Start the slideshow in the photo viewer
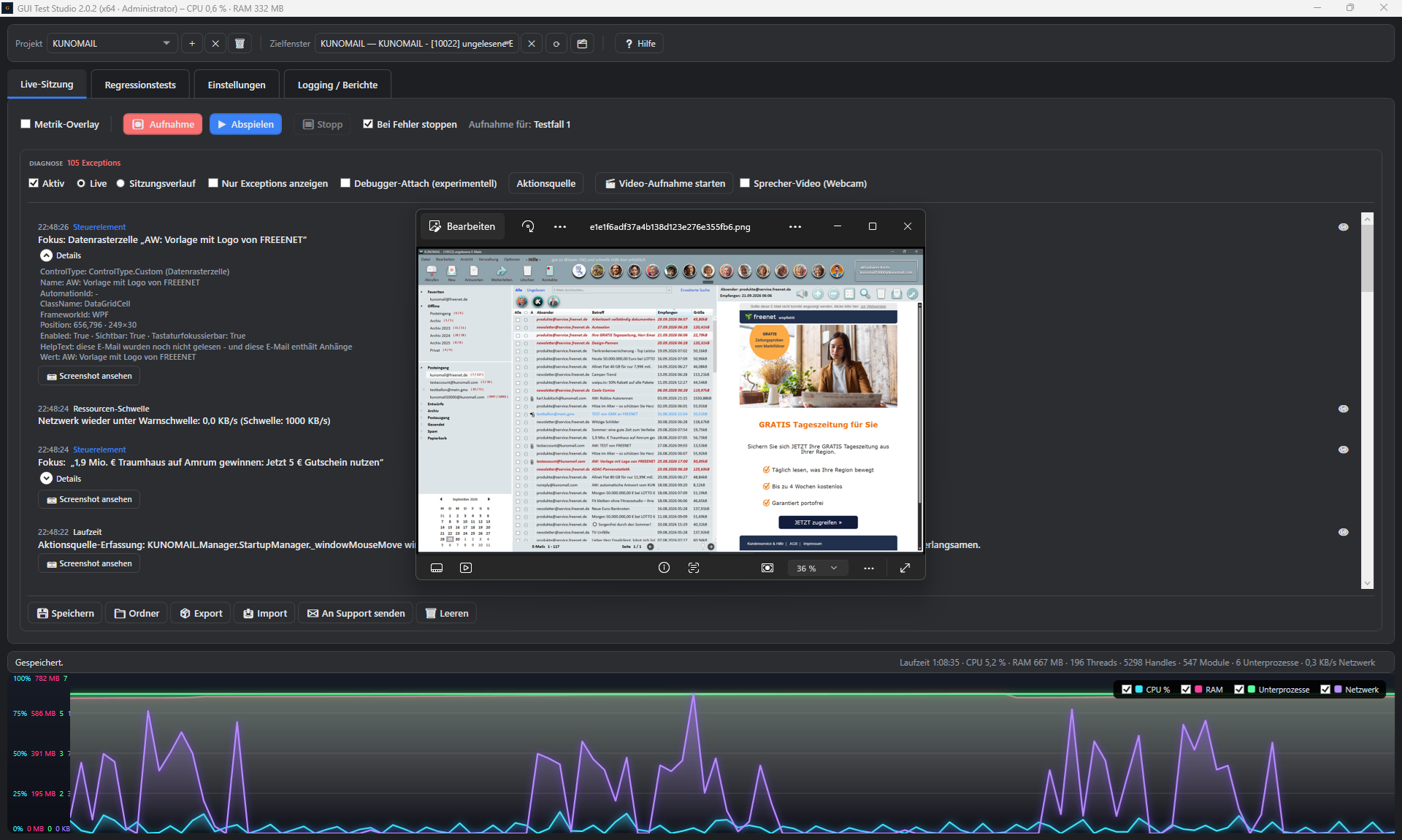 [466, 568]
